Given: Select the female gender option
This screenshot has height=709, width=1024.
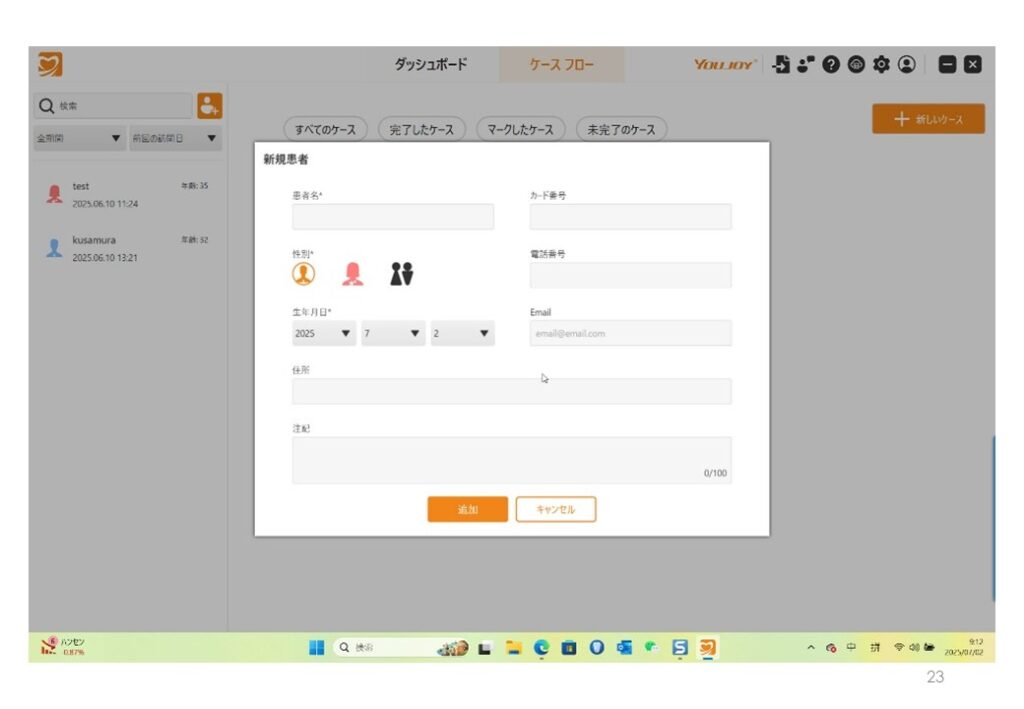Looking at the screenshot, I should (352, 273).
